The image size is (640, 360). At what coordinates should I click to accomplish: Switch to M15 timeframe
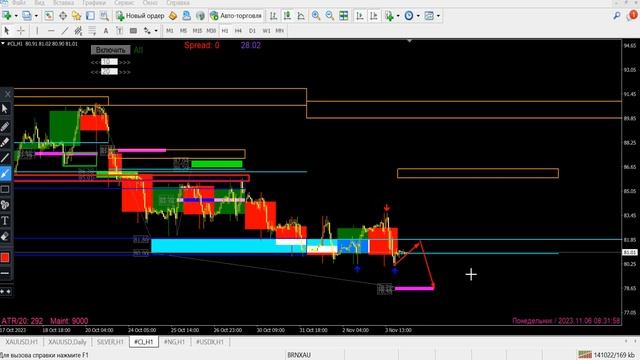pyautogui.click(x=197, y=31)
